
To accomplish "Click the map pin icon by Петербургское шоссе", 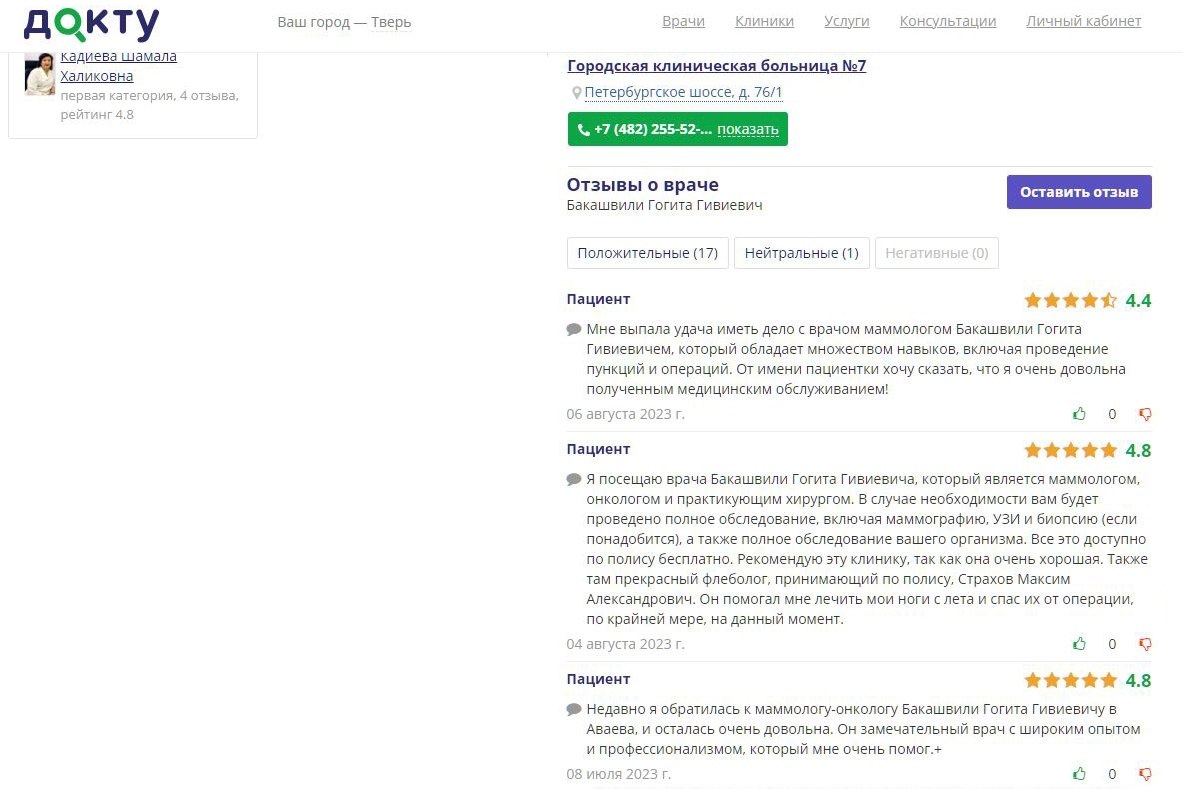I will pos(576,93).
